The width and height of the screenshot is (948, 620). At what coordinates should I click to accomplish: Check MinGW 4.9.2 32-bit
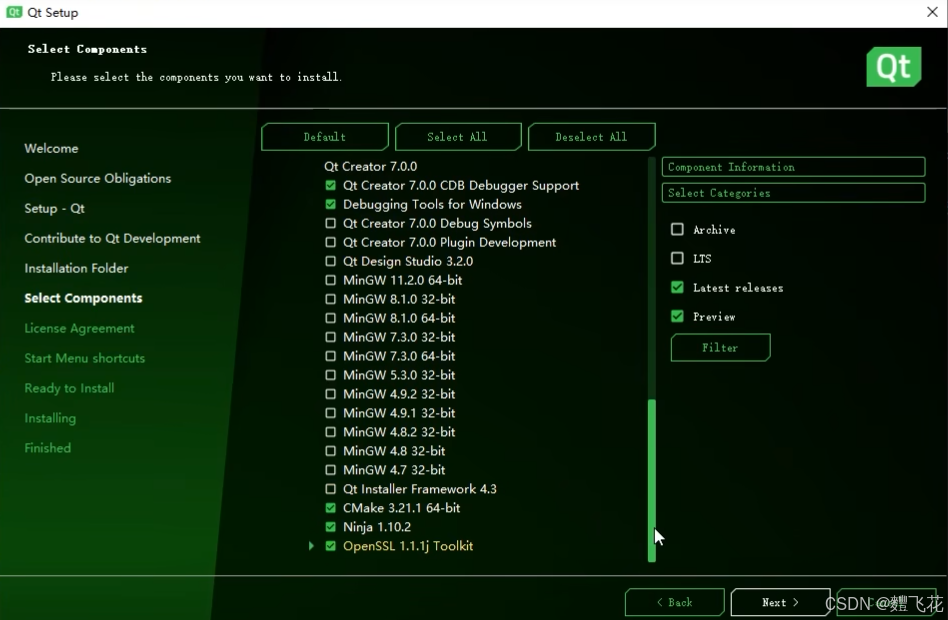pyautogui.click(x=330, y=394)
